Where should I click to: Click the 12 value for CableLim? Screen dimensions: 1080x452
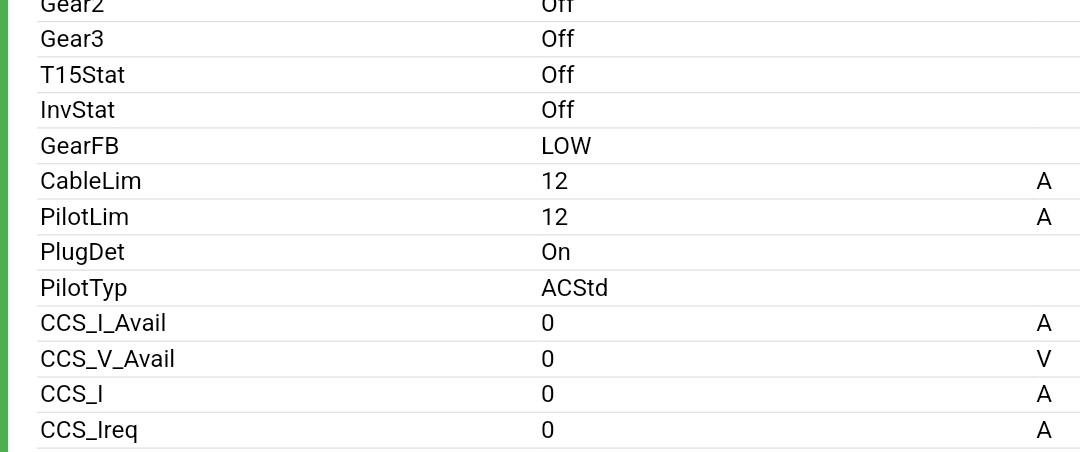[555, 181]
